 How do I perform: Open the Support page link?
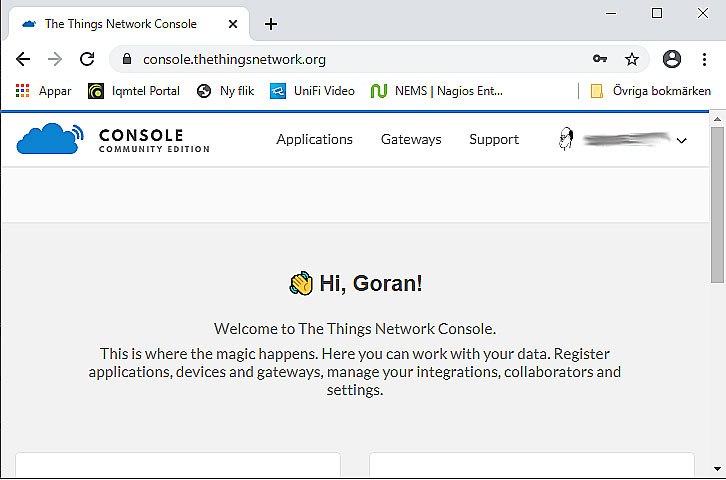pos(494,140)
